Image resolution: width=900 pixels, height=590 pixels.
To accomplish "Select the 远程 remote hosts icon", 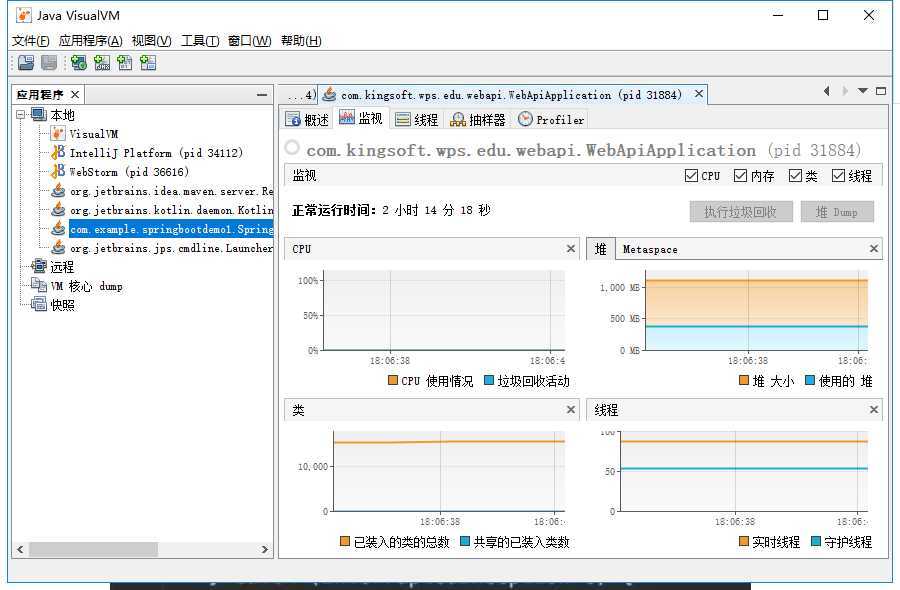I will pos(38,266).
